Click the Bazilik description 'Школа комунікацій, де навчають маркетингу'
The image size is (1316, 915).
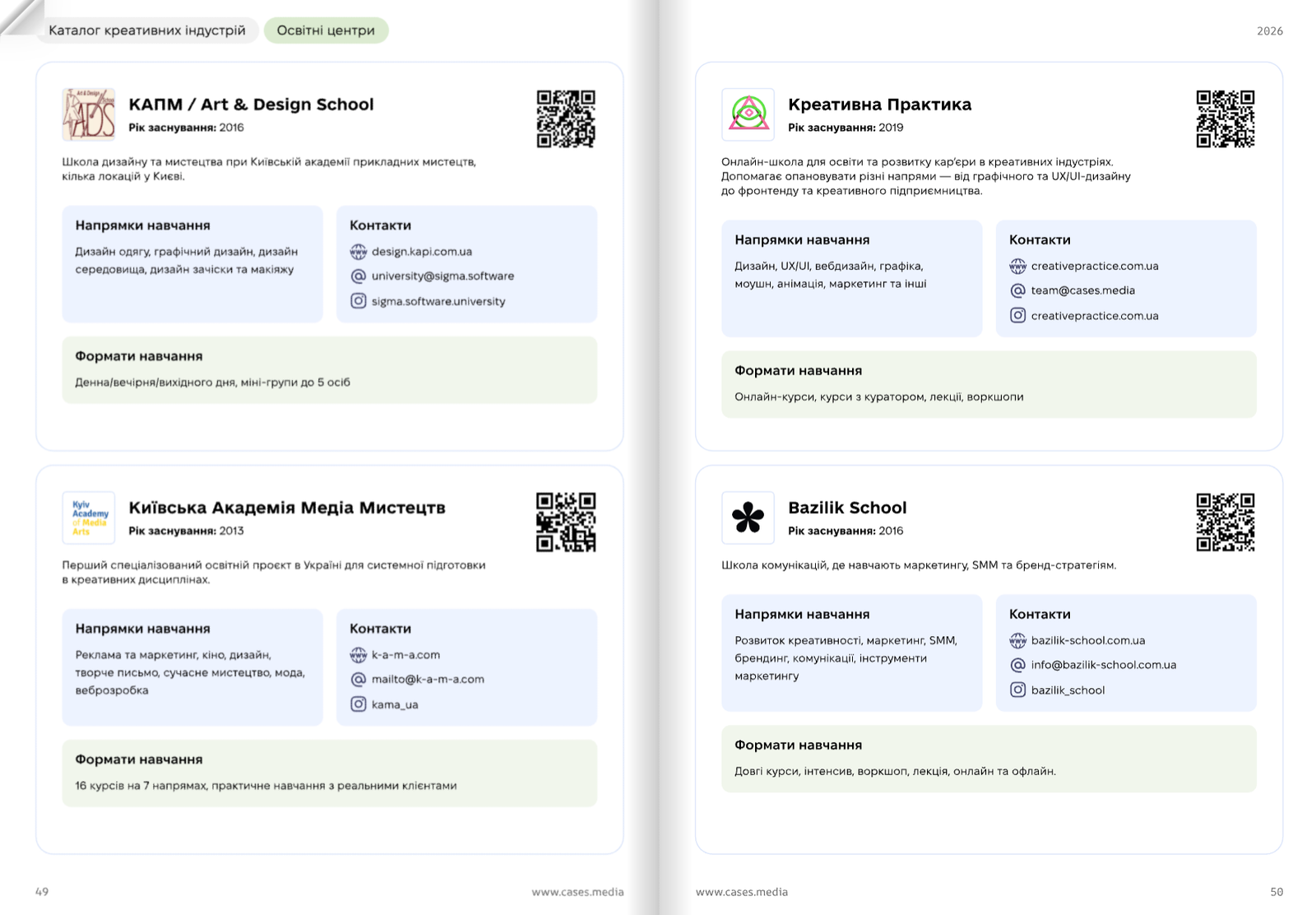[x=919, y=565]
